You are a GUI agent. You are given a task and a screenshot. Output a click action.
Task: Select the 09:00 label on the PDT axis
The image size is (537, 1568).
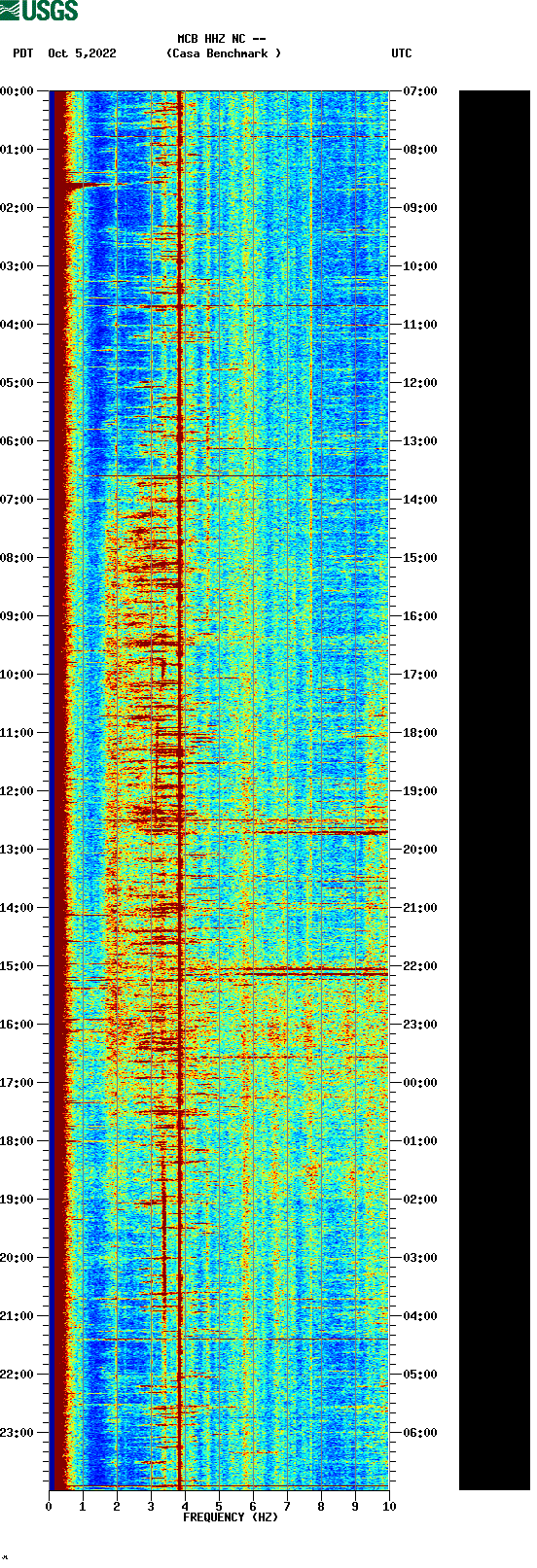(x=17, y=616)
